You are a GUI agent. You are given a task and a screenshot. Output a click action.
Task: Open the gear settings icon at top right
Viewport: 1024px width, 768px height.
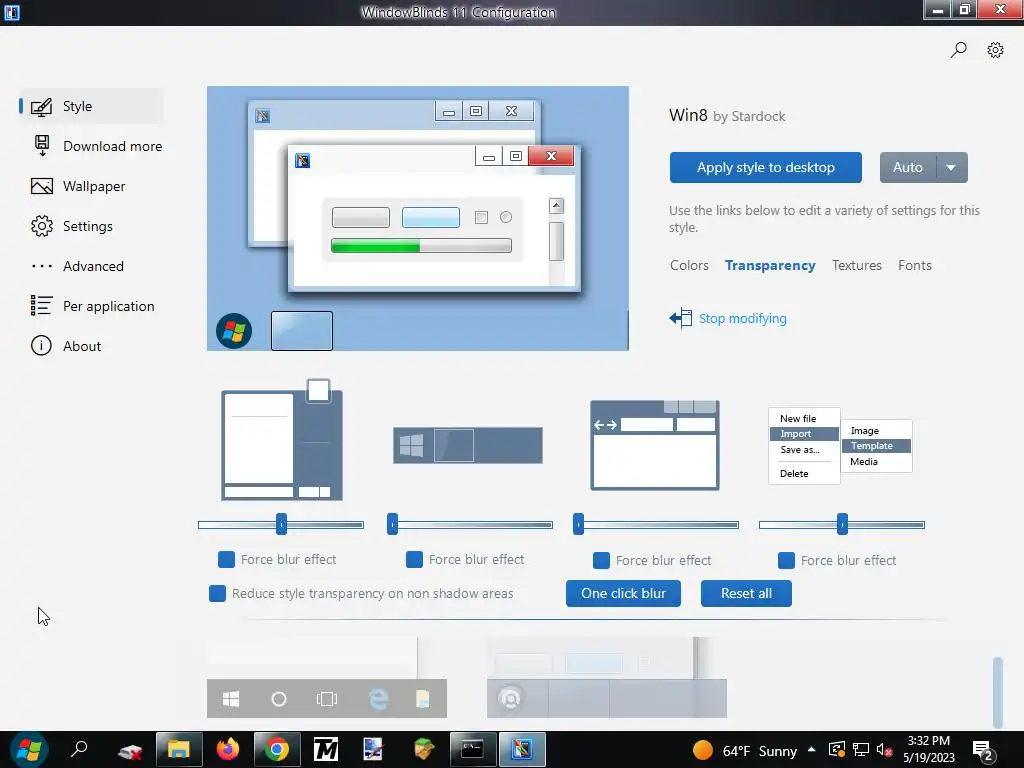[x=995, y=50]
